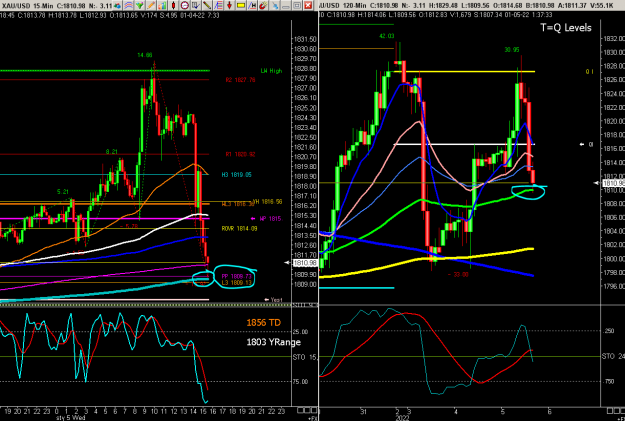Click the 1856 TD orange label
This screenshot has height=421, width=625.
click(x=263, y=322)
